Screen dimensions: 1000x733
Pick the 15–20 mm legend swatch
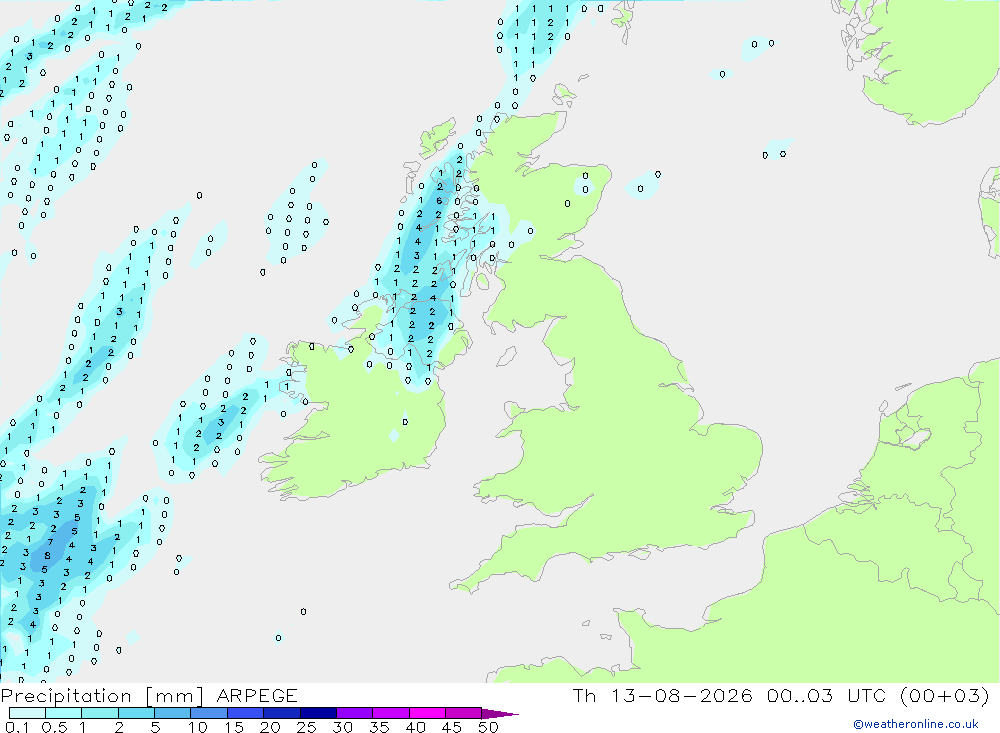(x=245, y=713)
